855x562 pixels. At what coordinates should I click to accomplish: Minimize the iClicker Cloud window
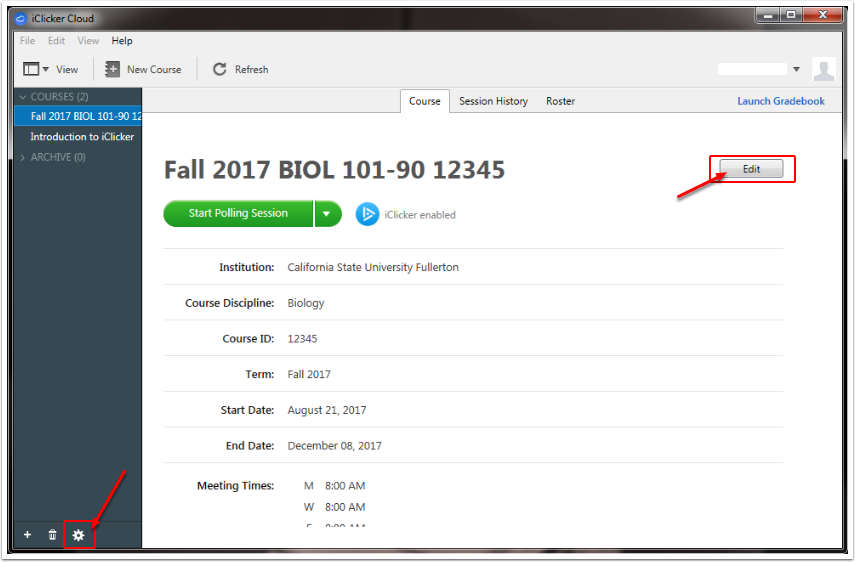tap(768, 15)
